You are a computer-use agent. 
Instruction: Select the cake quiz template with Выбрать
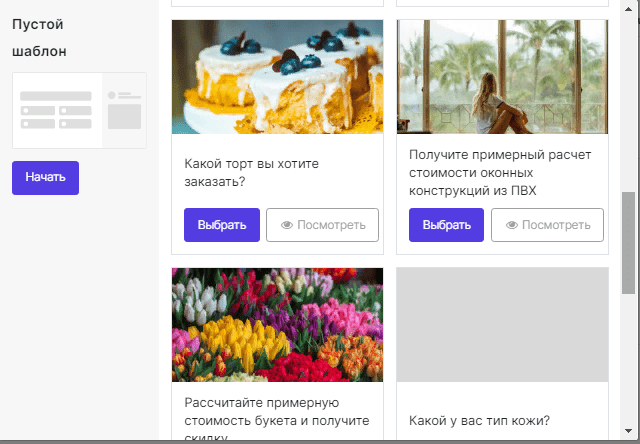point(222,225)
